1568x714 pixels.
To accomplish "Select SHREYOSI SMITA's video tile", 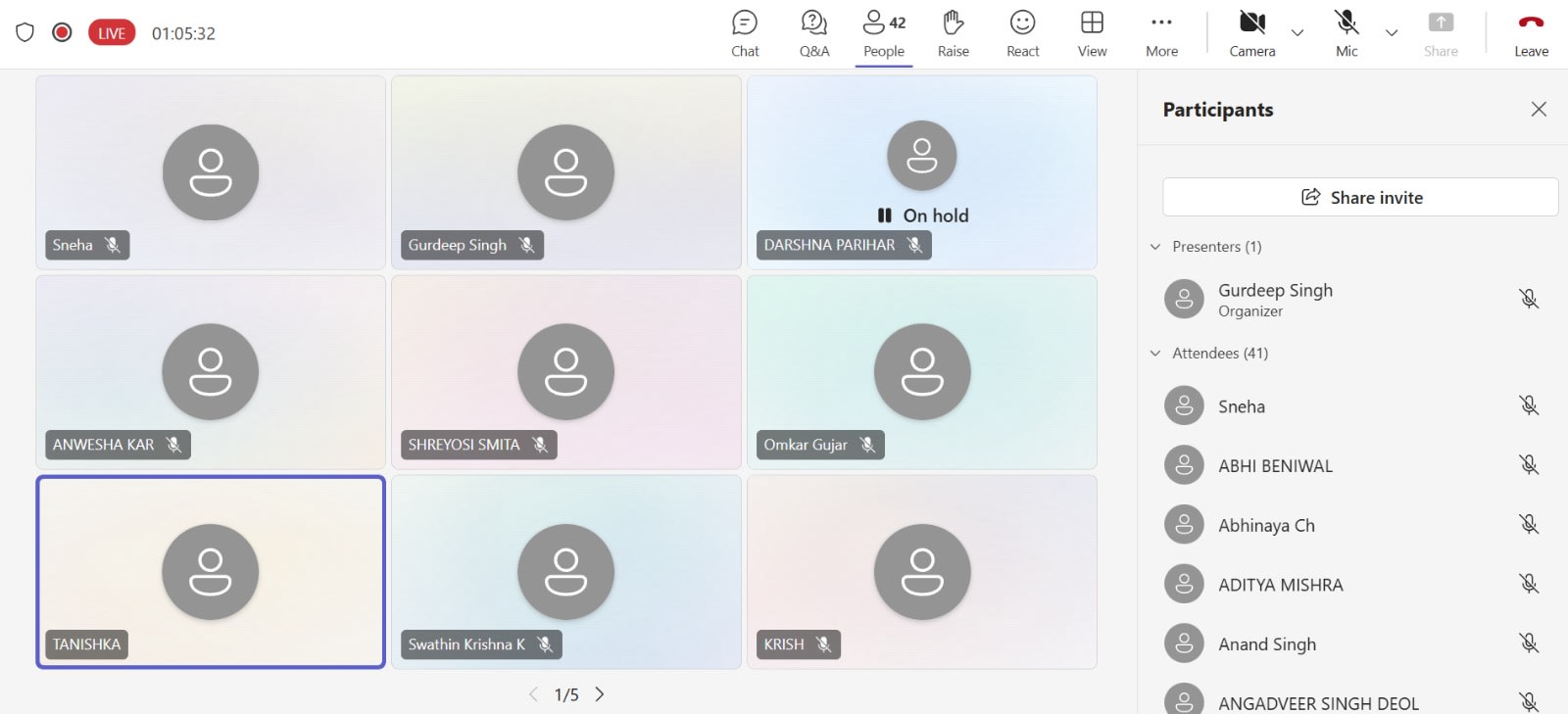I will point(566,372).
